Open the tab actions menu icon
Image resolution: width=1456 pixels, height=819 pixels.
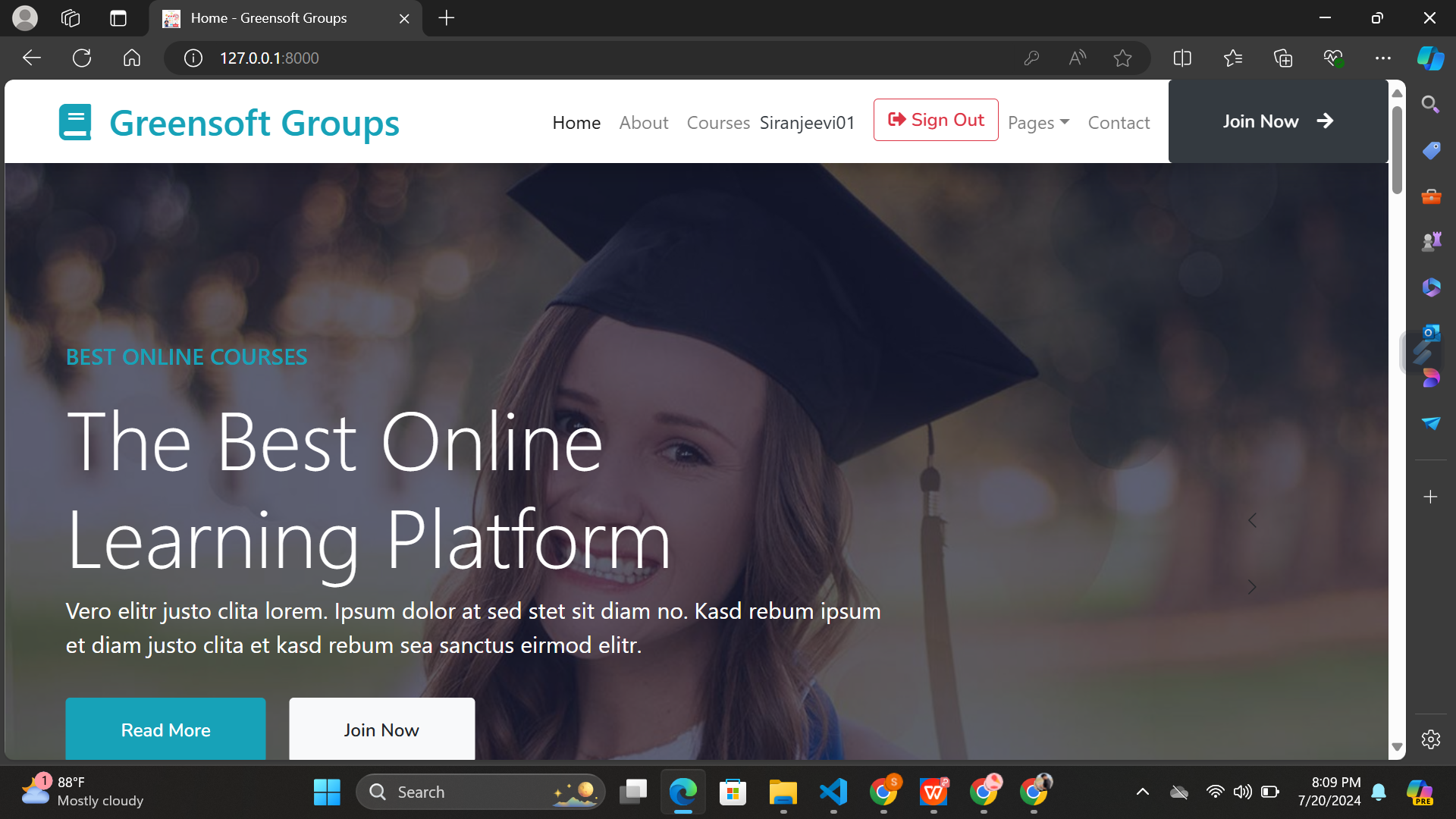118,18
